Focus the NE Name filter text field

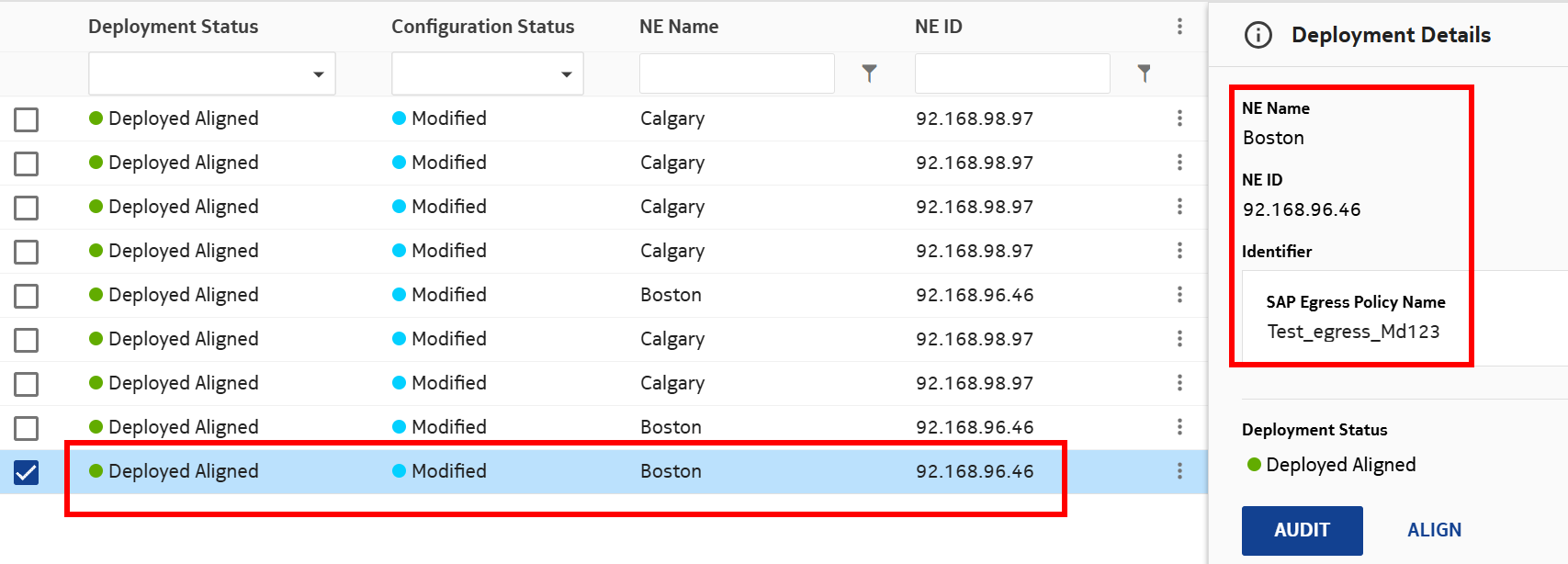[x=737, y=73]
